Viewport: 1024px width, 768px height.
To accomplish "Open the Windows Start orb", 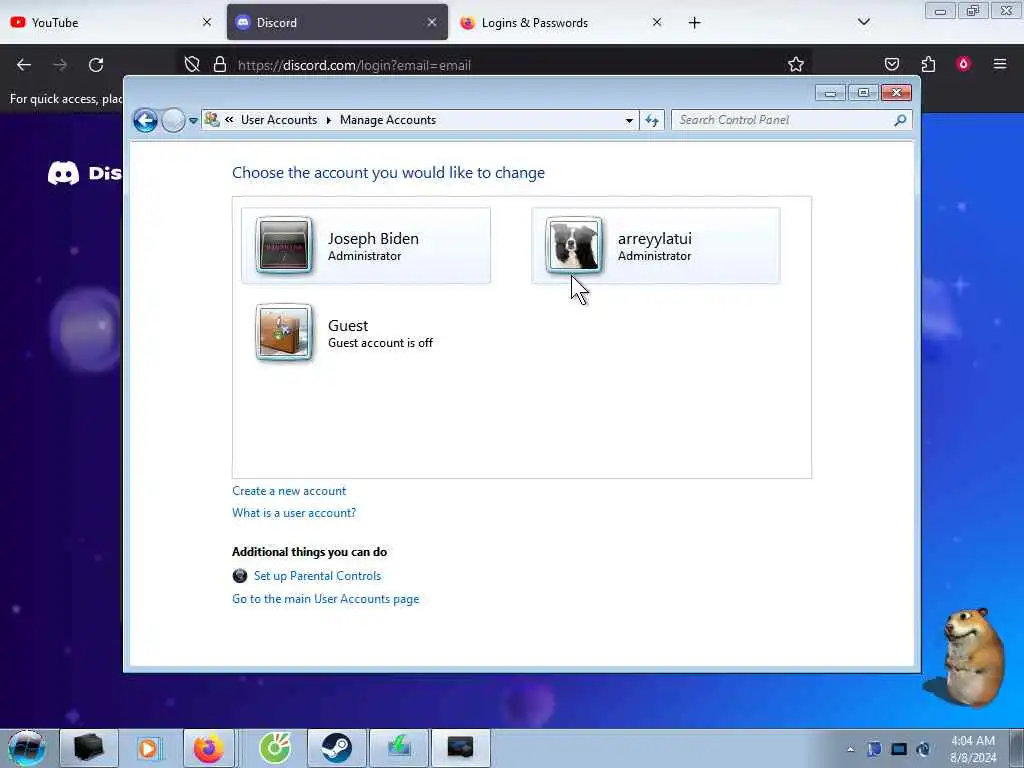I will click(x=27, y=748).
